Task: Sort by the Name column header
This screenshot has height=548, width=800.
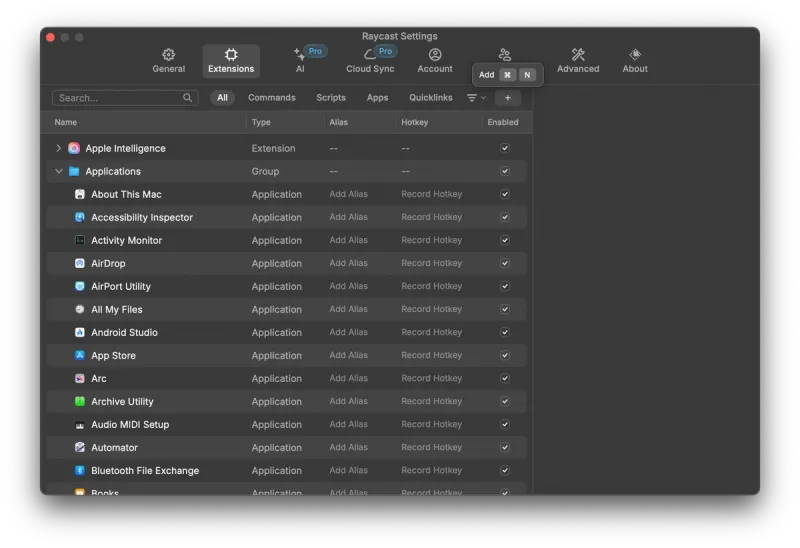Action: [66, 122]
